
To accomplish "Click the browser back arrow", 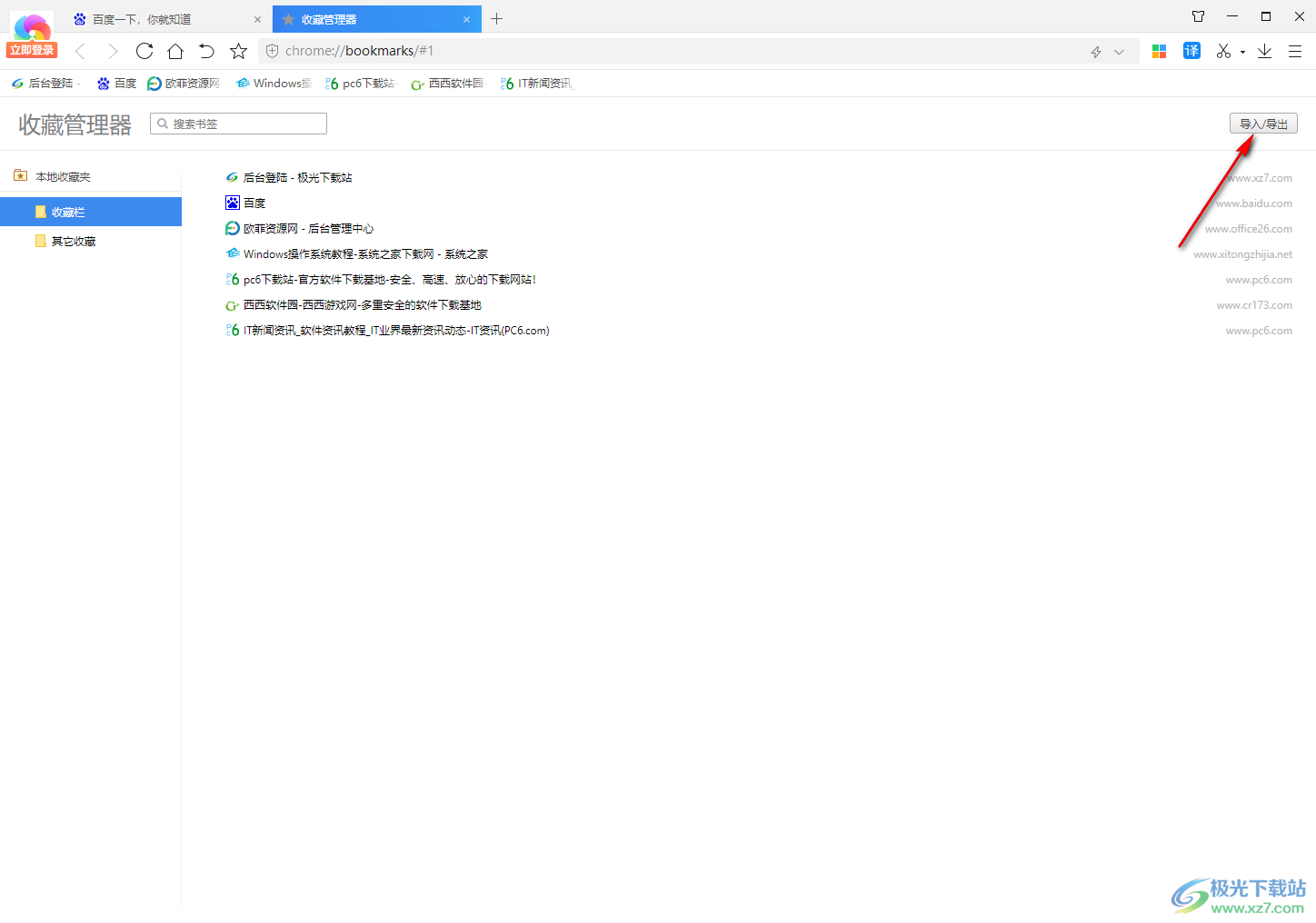I will pos(80,51).
